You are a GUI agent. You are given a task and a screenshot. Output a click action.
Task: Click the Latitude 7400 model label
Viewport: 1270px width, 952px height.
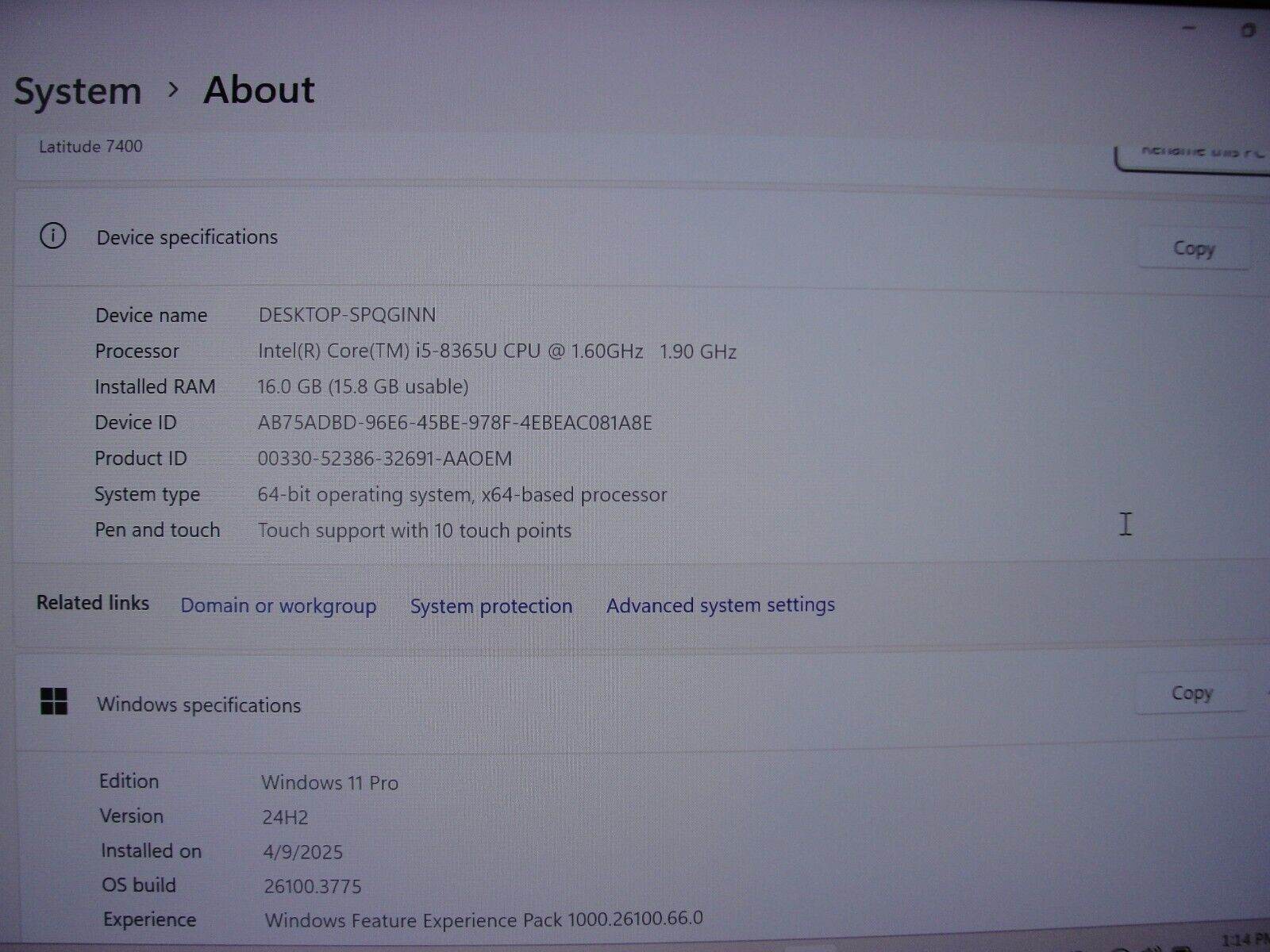point(90,147)
